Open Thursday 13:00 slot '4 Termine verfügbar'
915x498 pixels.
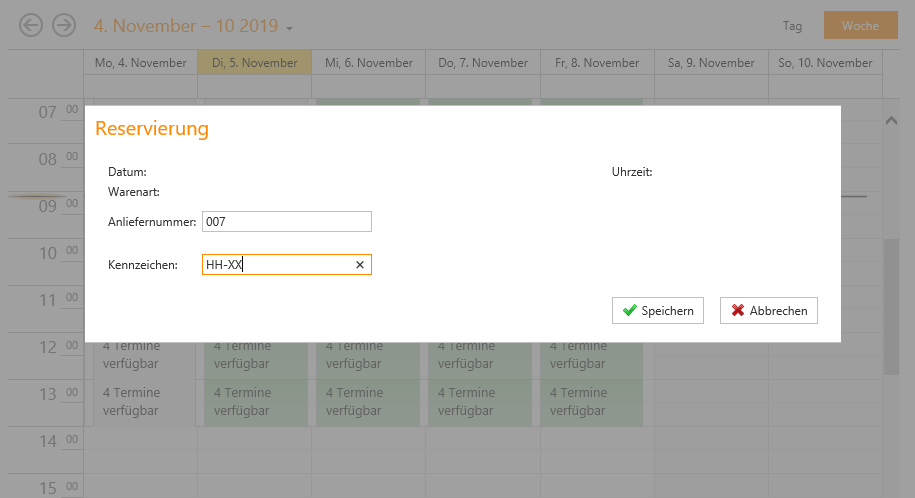click(x=480, y=402)
